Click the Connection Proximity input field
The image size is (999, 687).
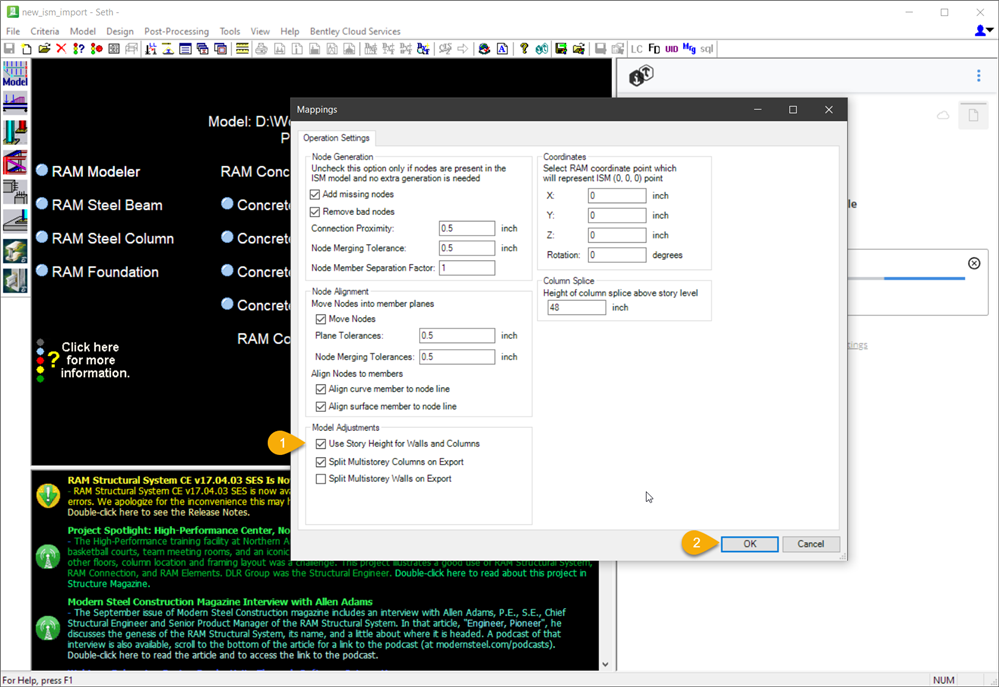pyautogui.click(x=466, y=228)
